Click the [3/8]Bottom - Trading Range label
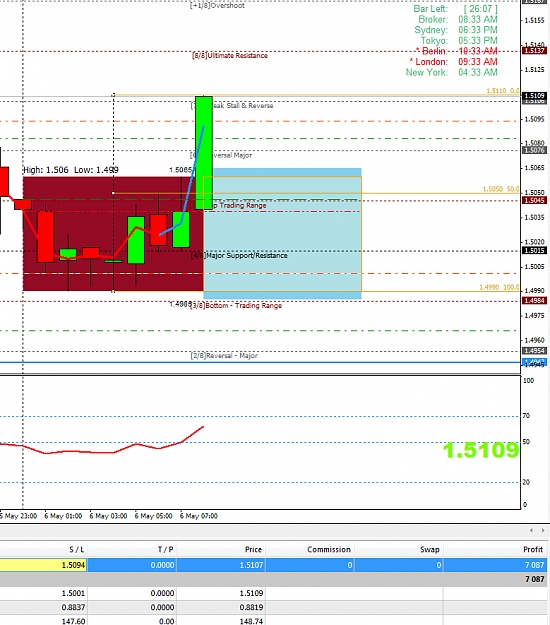Screen dimensions: 550x625 pos(236,305)
